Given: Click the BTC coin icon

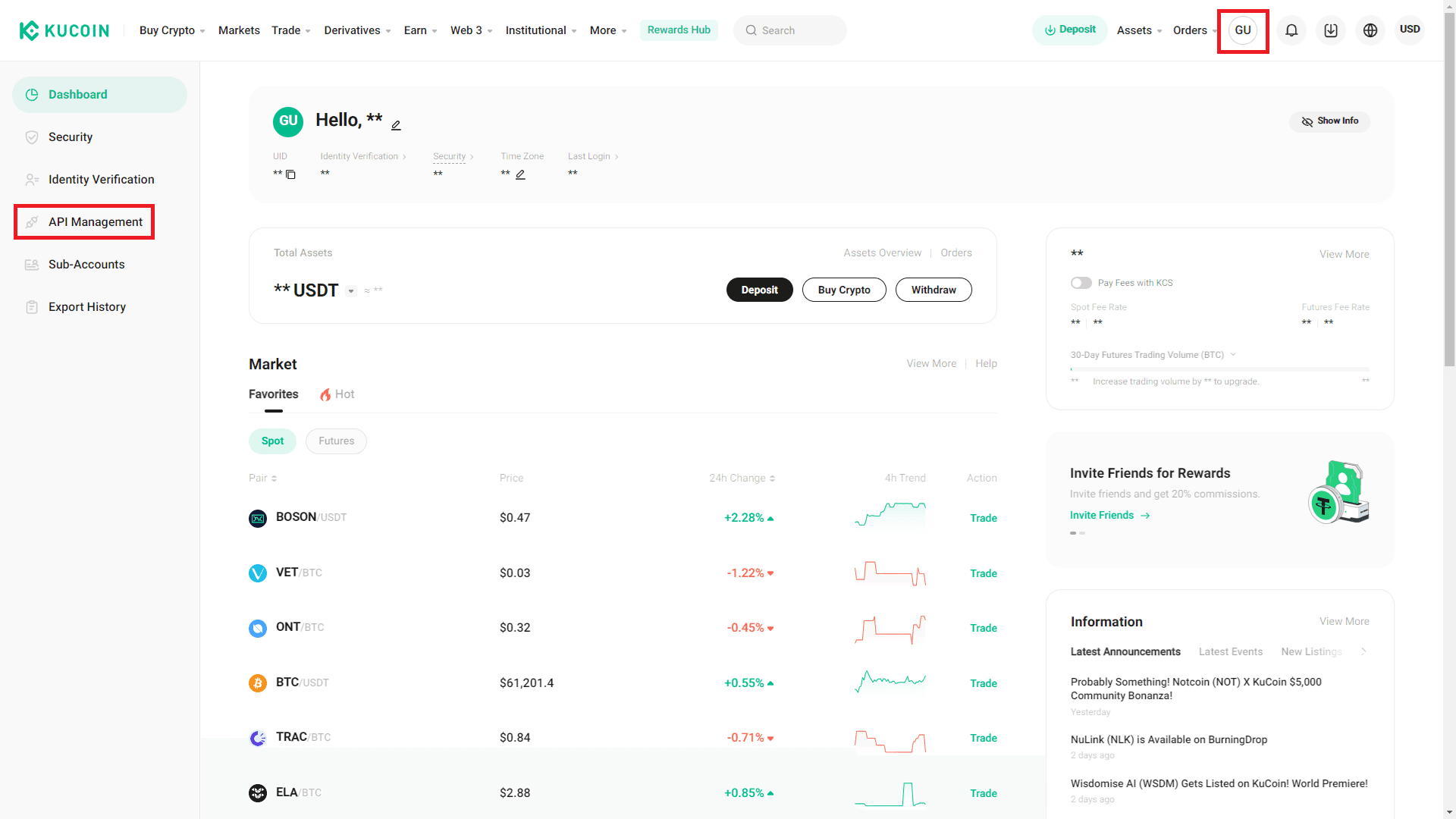Looking at the screenshot, I should (x=258, y=683).
